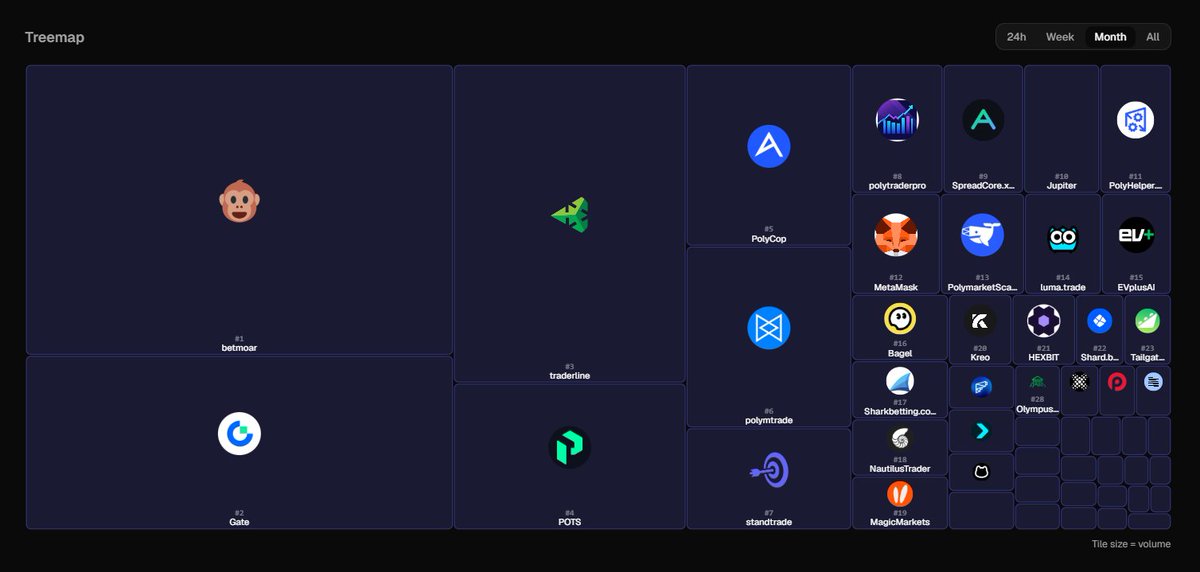The width and height of the screenshot is (1200, 572).
Task: Click the 'POTS' label
Action: click(569, 522)
